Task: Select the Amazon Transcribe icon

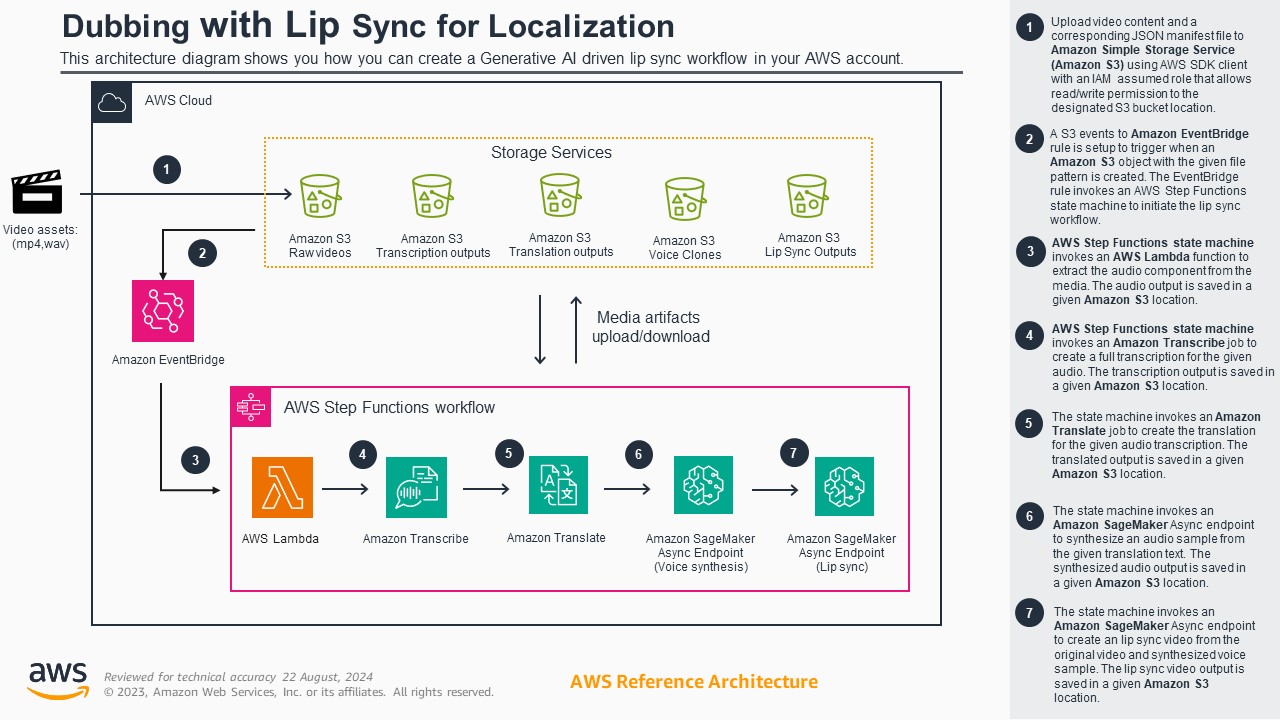Action: (x=416, y=487)
